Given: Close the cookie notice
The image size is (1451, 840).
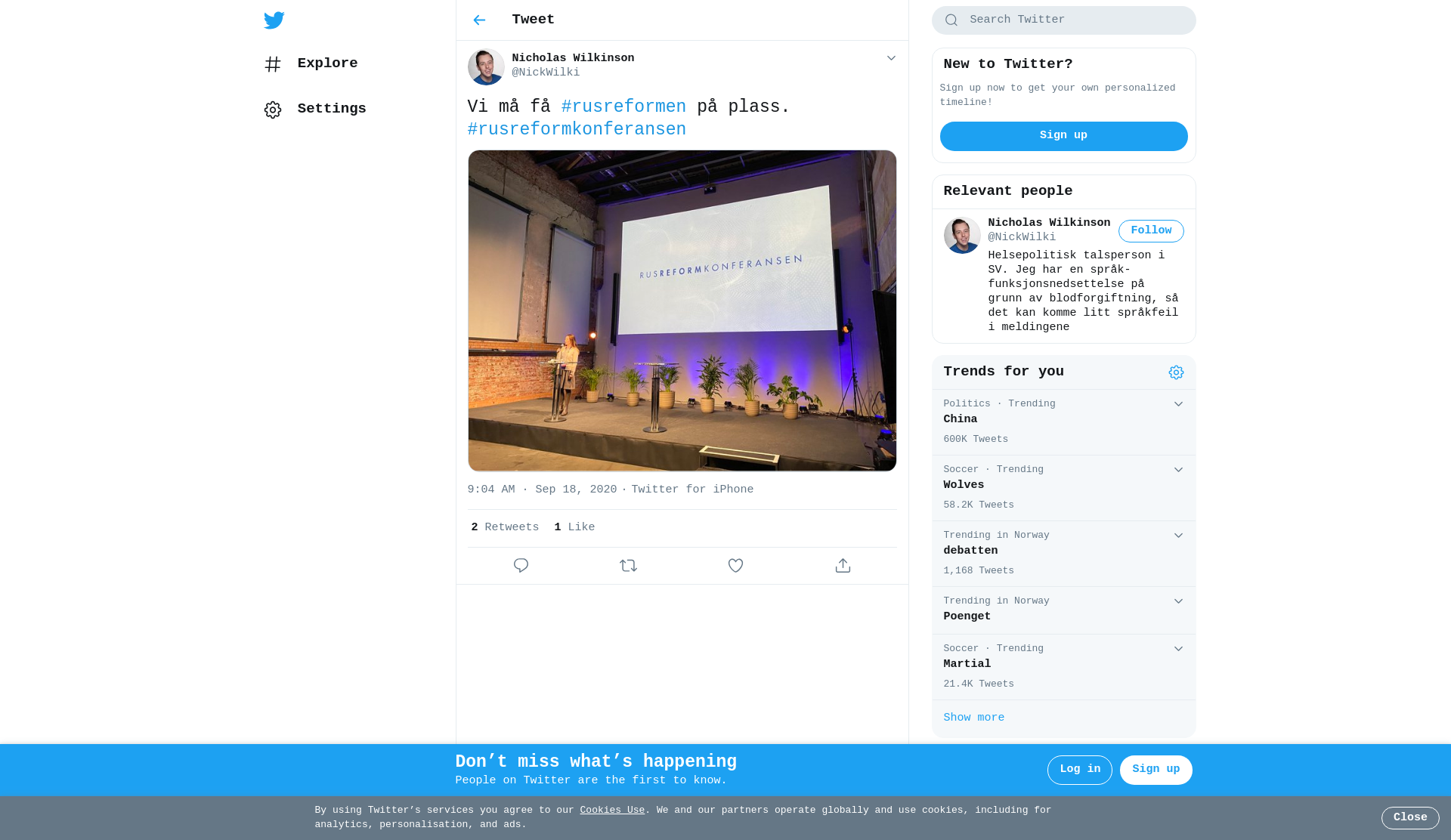Looking at the screenshot, I should [x=1410, y=818].
